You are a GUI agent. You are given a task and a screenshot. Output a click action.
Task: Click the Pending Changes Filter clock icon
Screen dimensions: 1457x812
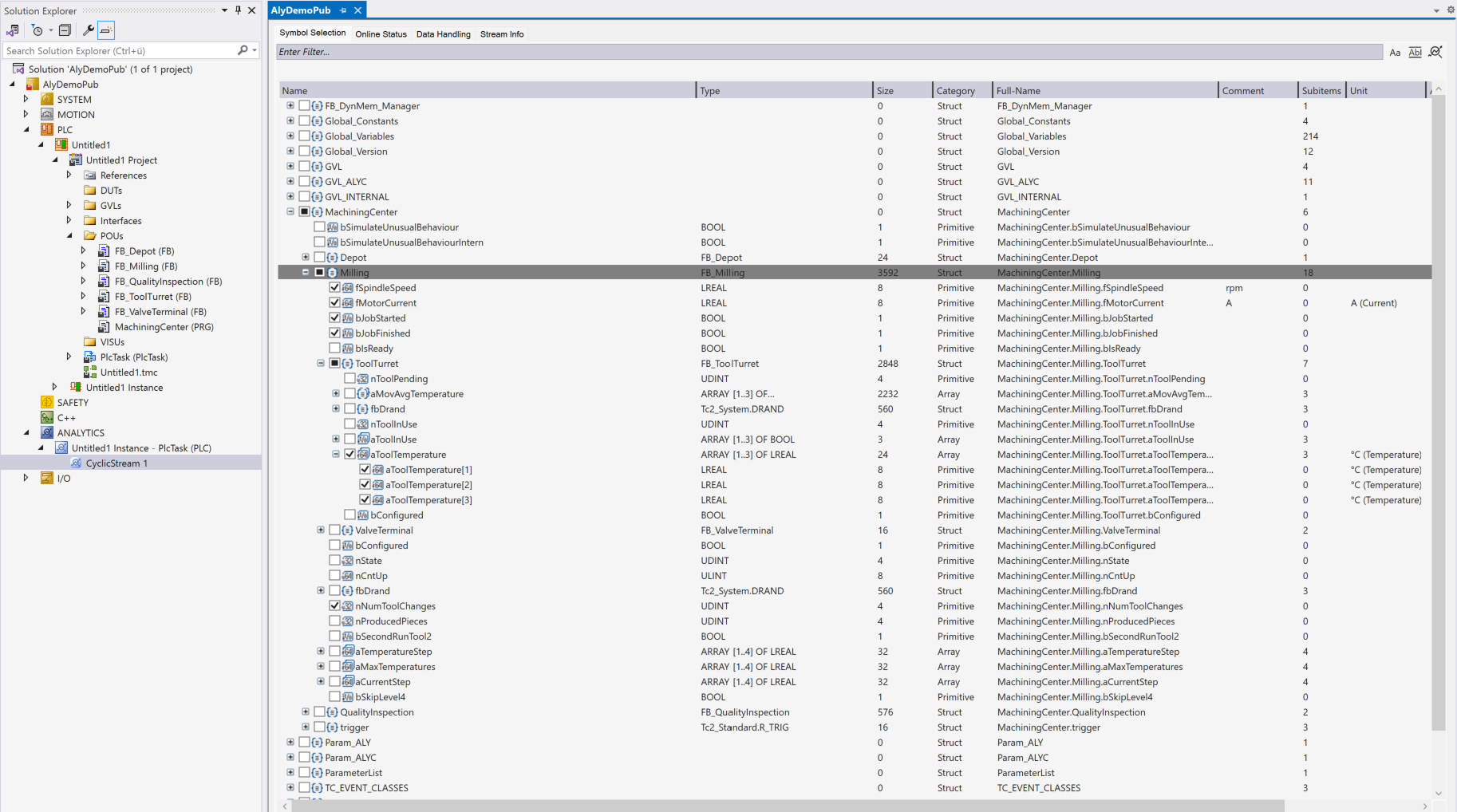(x=37, y=30)
